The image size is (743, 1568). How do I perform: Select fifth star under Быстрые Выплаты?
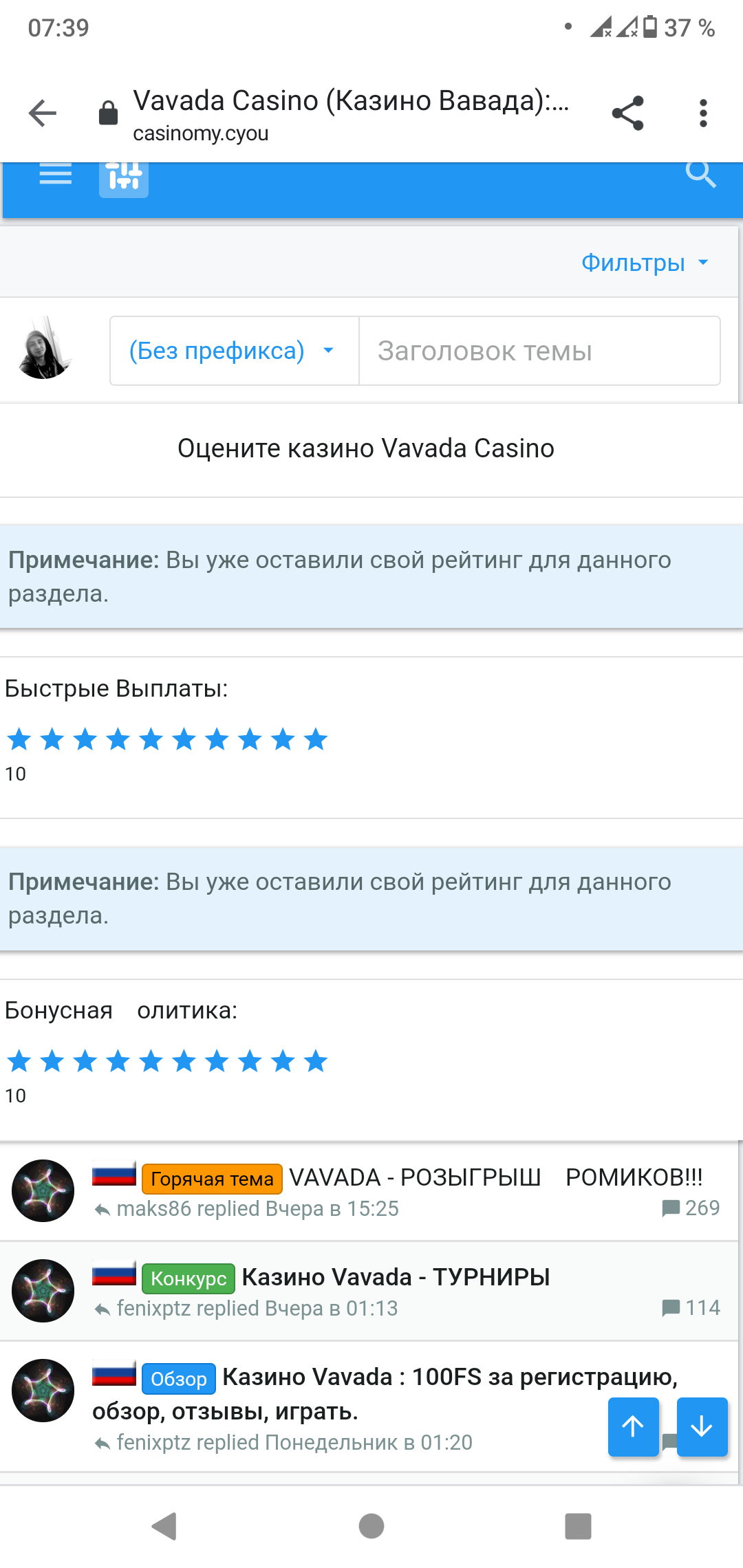pos(151,739)
